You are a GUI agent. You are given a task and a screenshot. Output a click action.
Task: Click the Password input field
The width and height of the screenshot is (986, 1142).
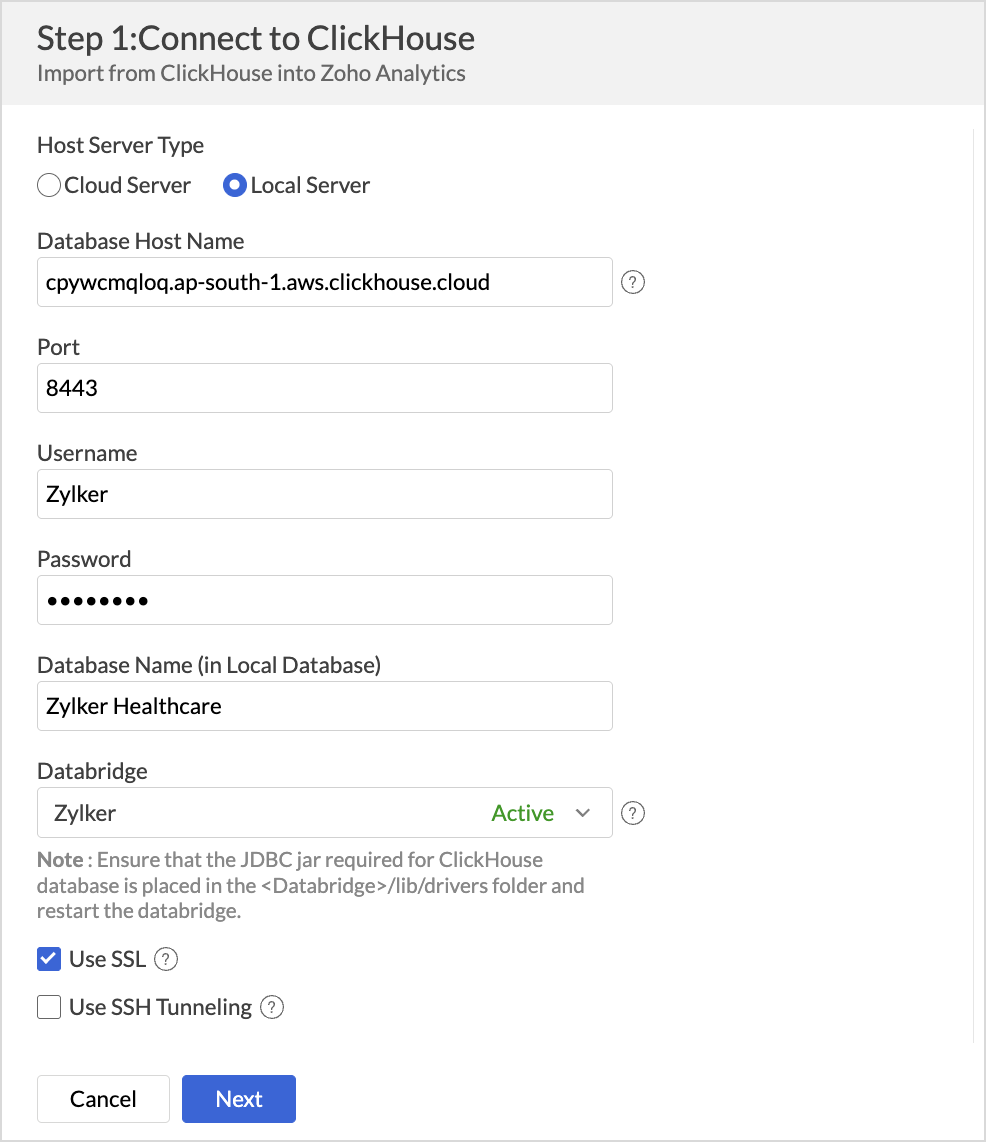click(x=325, y=600)
